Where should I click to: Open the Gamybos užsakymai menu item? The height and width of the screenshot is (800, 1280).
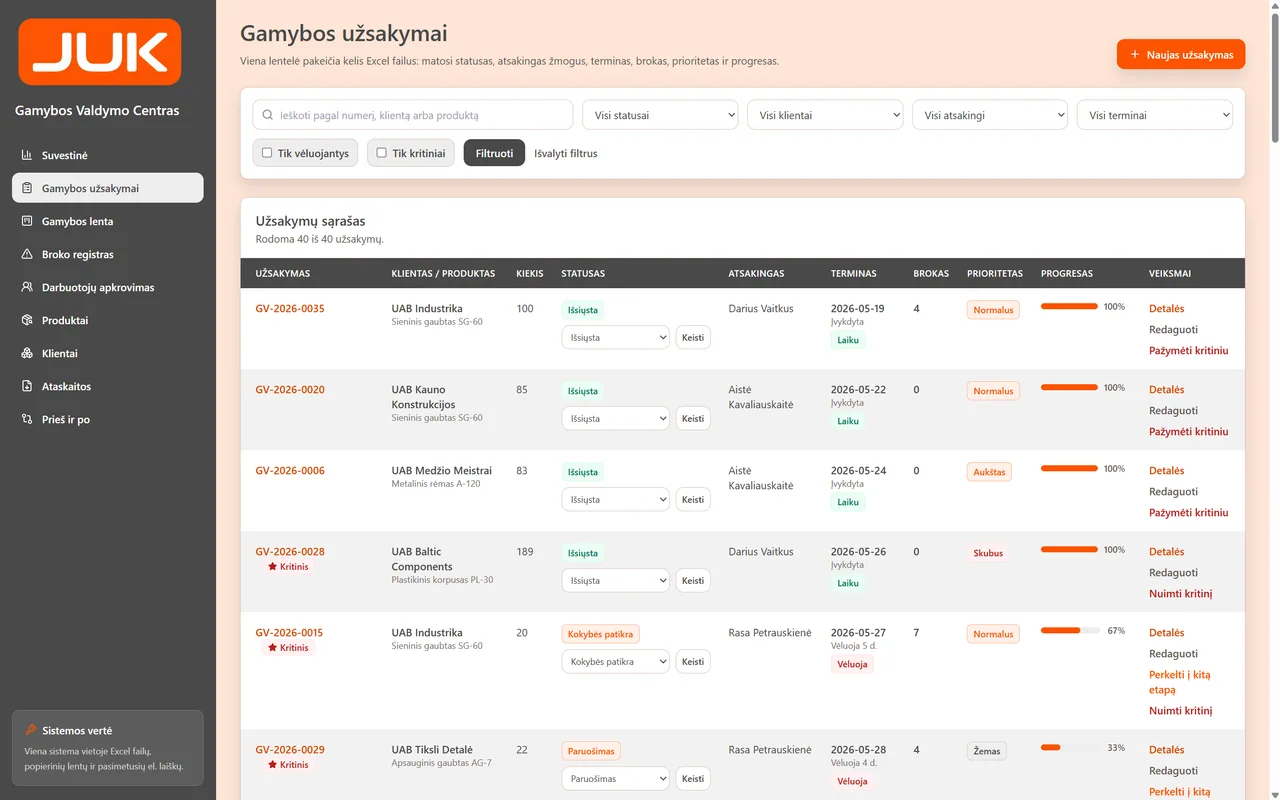coord(108,188)
